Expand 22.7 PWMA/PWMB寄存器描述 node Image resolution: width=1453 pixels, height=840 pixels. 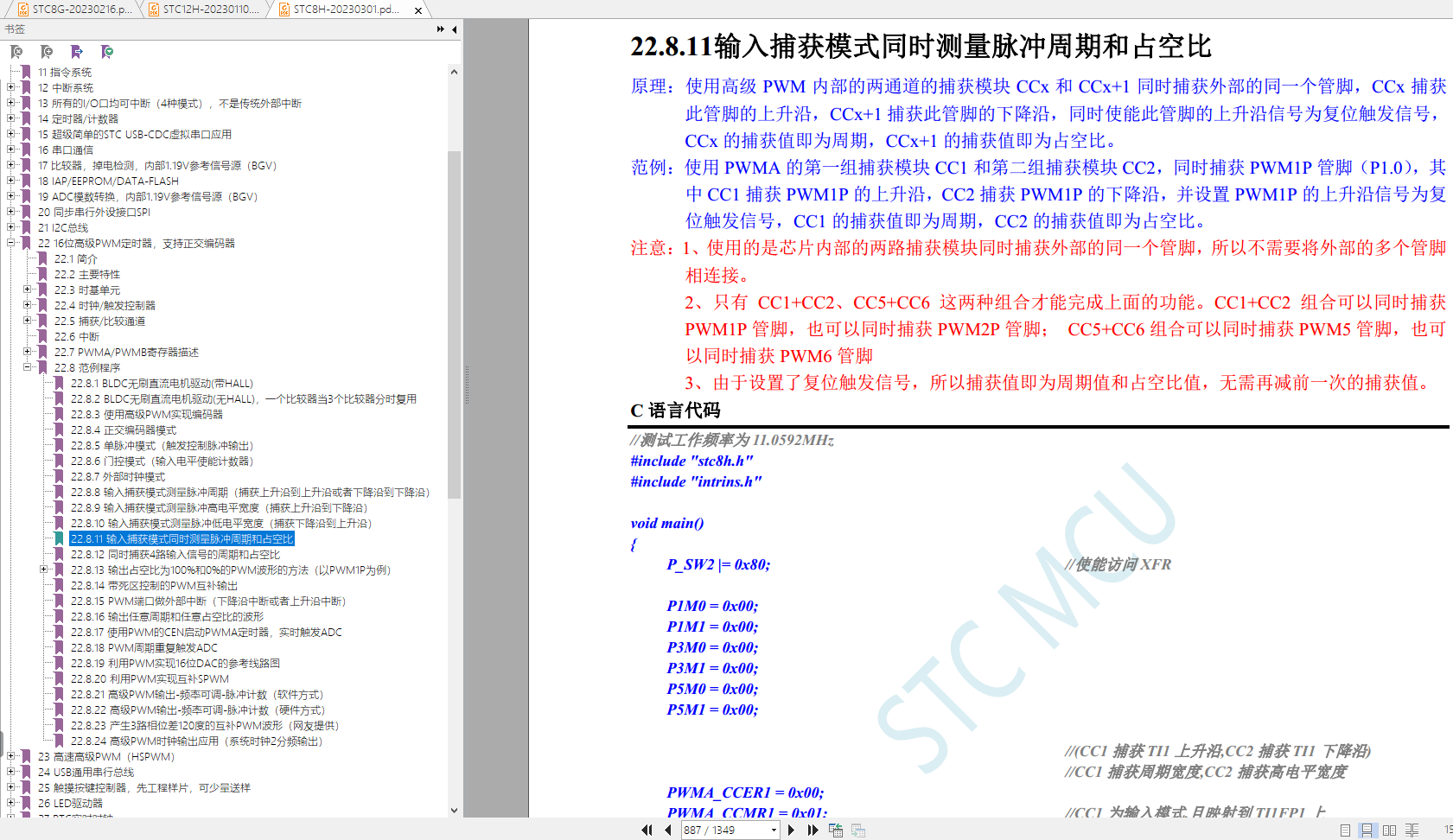coord(27,352)
